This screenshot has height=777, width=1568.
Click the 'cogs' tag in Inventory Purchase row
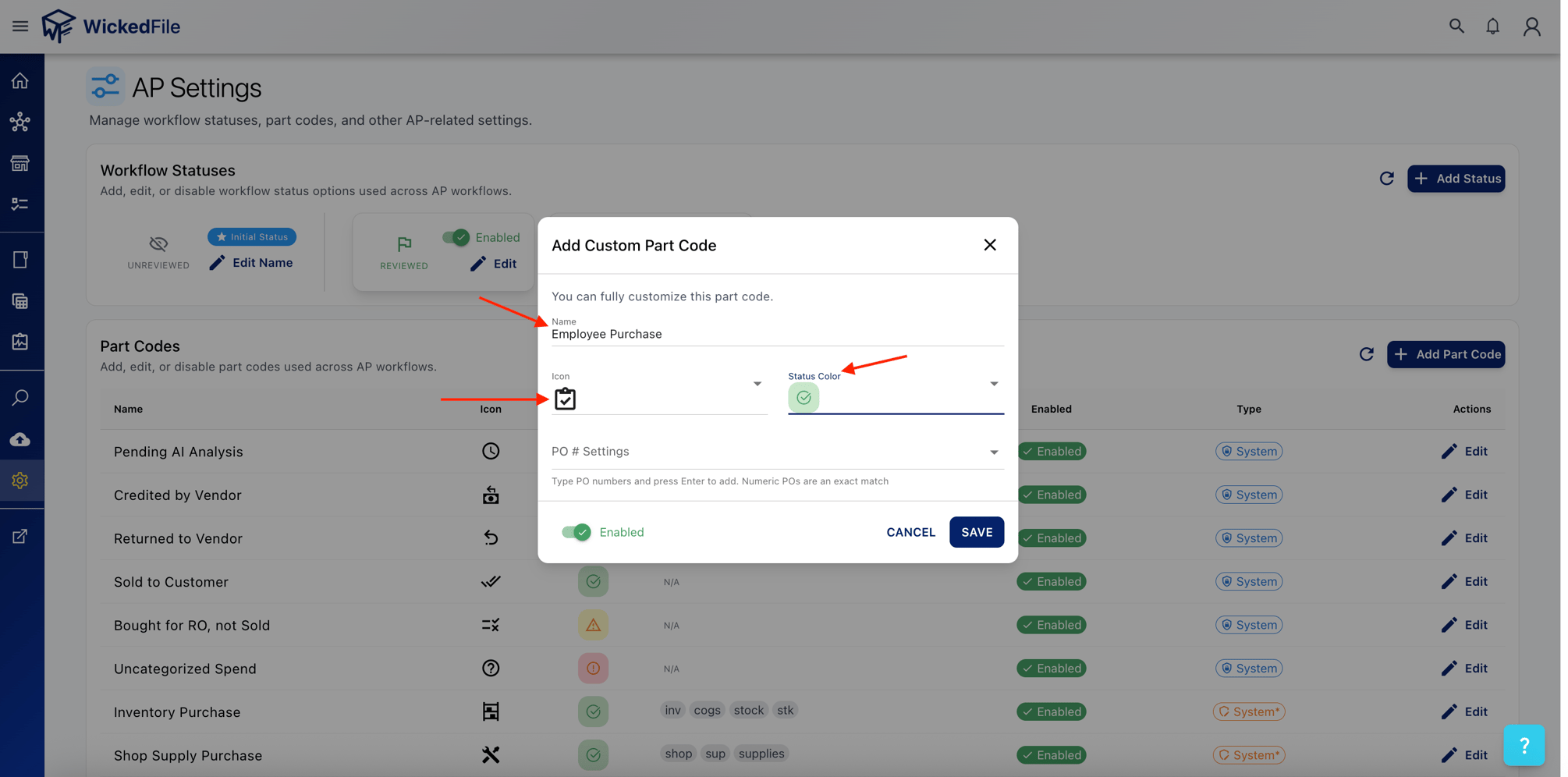pyautogui.click(x=707, y=710)
